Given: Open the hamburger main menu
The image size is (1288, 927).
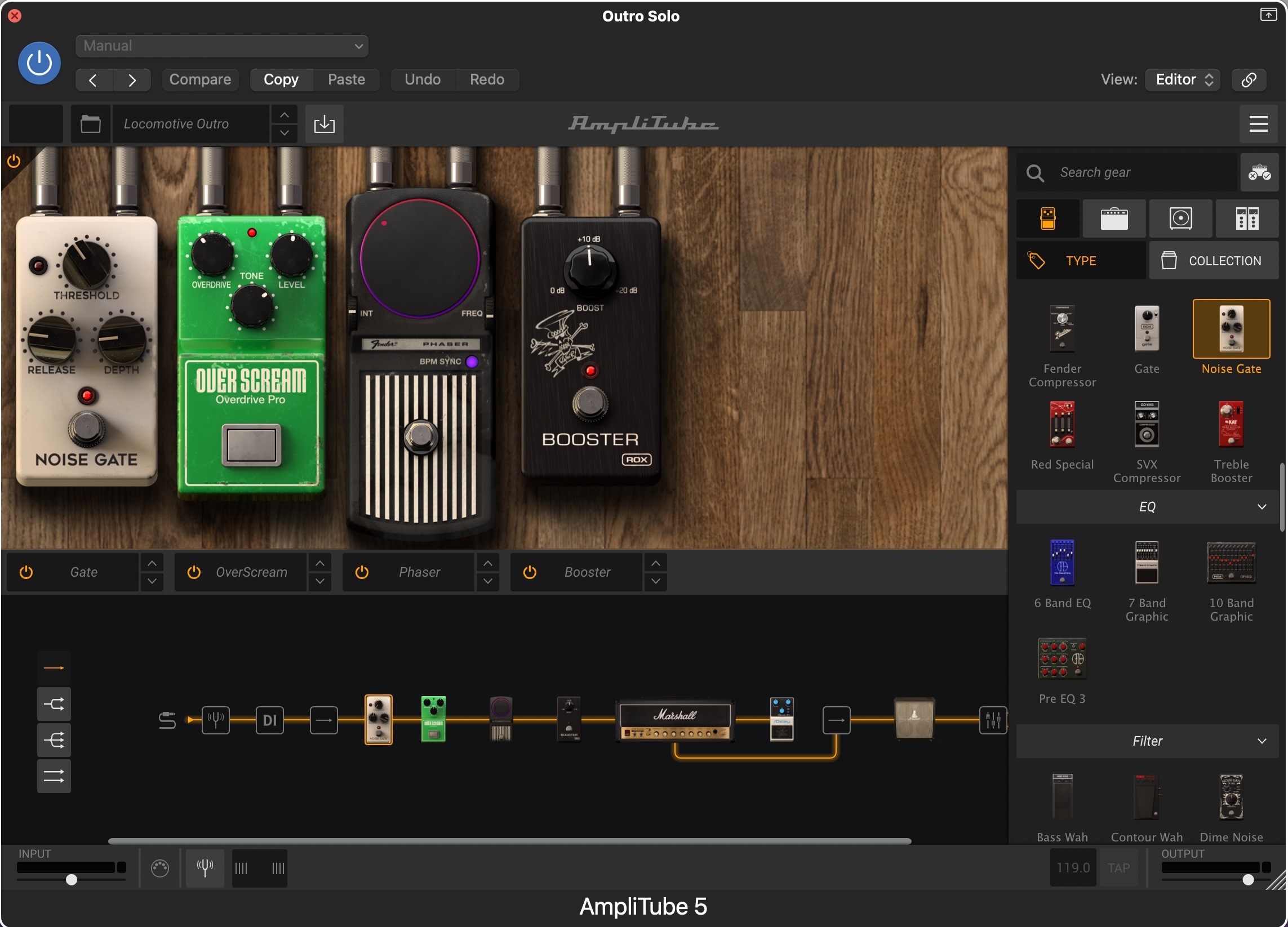Looking at the screenshot, I should (x=1259, y=124).
